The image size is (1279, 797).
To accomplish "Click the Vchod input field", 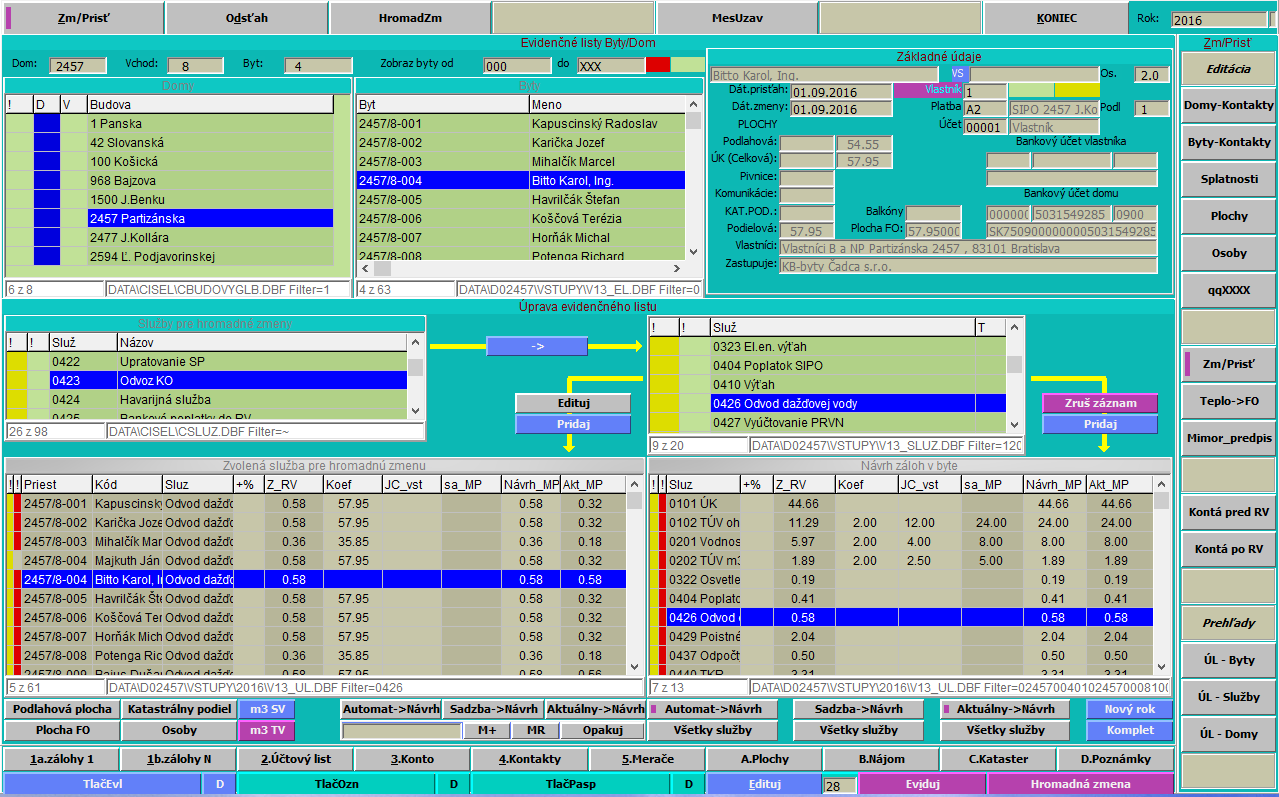I will pyautogui.click(x=195, y=66).
